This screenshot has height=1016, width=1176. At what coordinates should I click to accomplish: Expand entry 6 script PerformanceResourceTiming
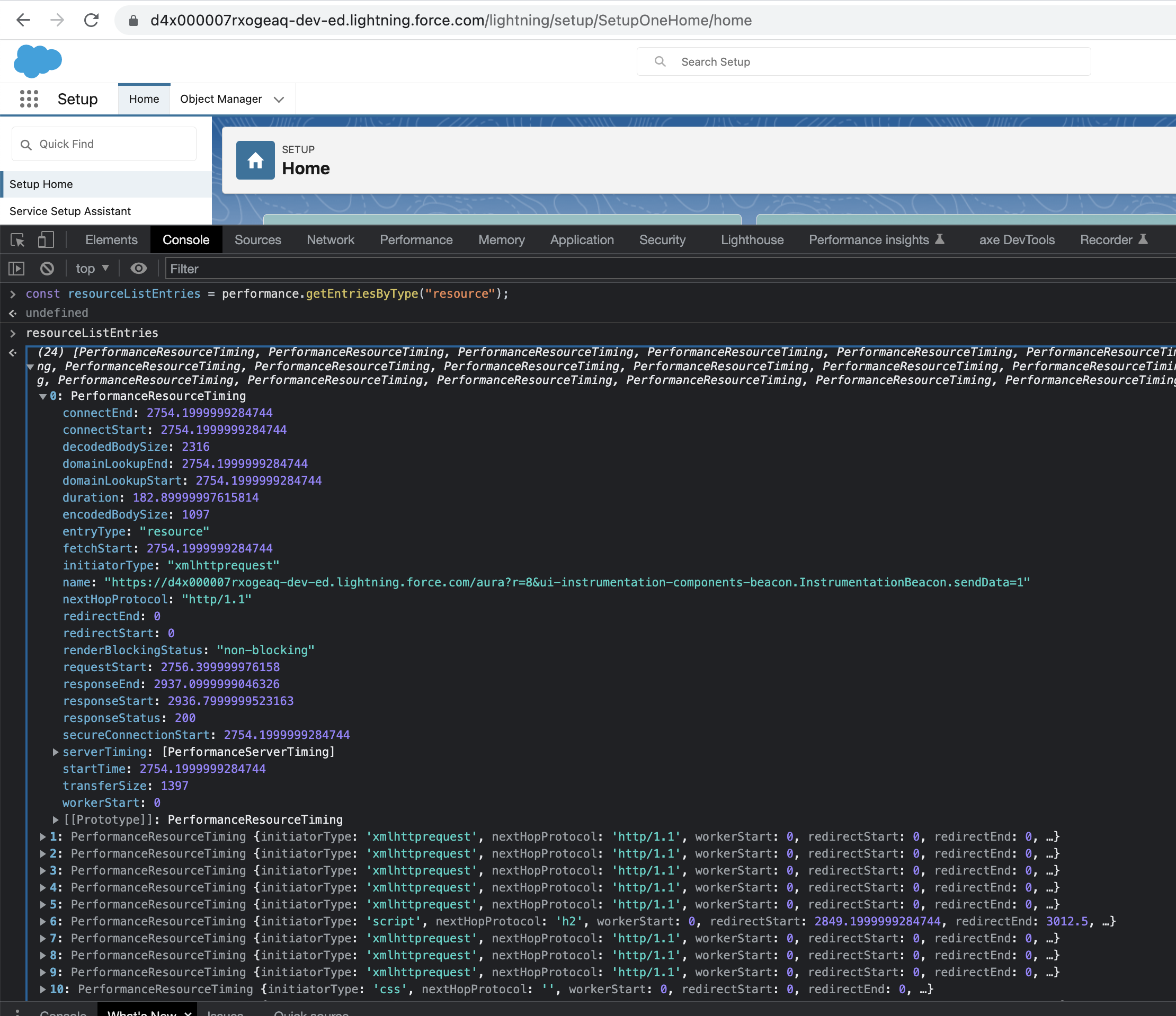click(42, 921)
